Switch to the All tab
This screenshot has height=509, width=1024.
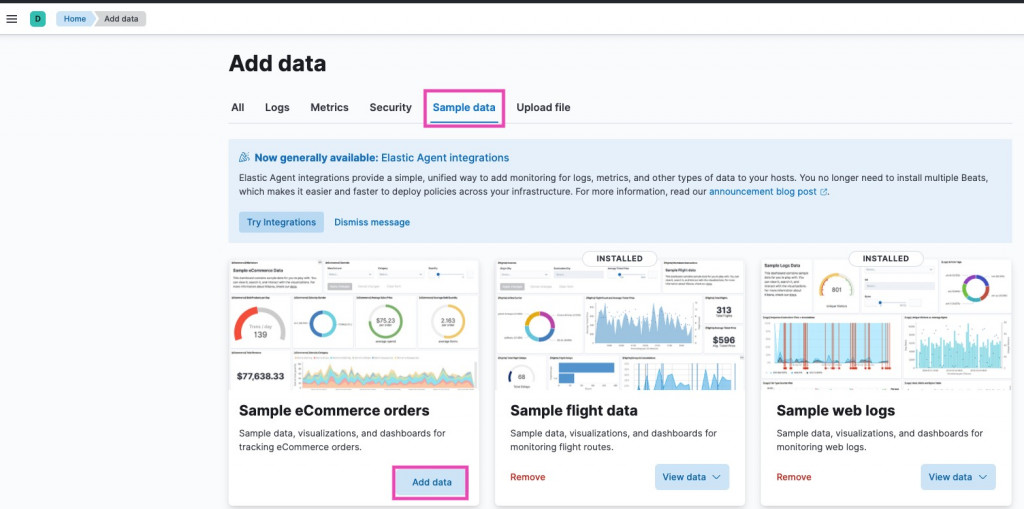point(238,107)
